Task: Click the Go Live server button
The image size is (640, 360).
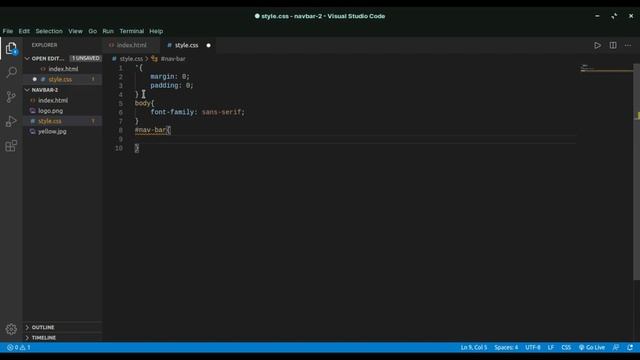Action: click(591, 347)
